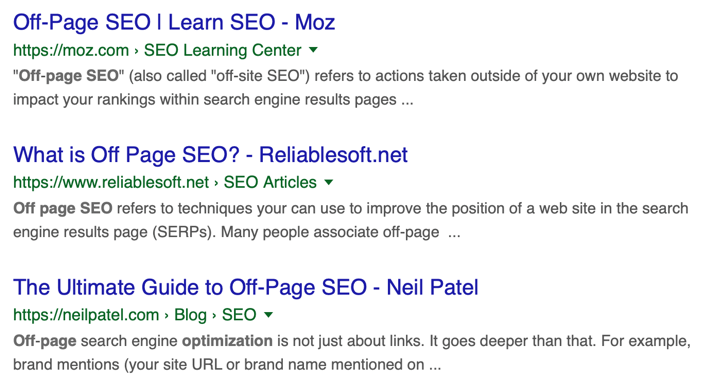This screenshot has width=712, height=391.
Task: Click the bold quoted "Off-page SEO" in the Moz snippet
Action: pyautogui.click(x=69, y=76)
